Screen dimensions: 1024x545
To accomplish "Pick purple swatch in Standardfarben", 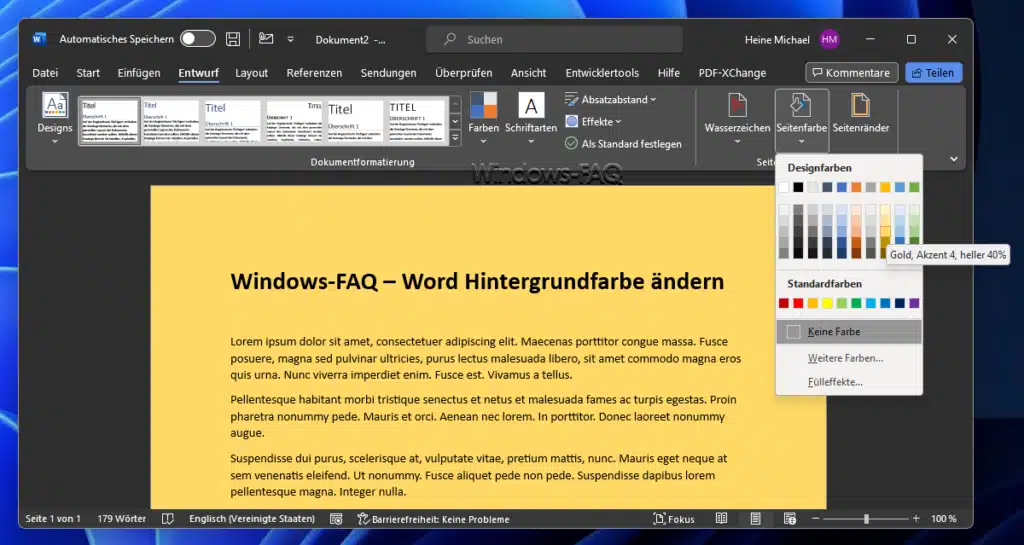I will pyautogui.click(x=914, y=304).
